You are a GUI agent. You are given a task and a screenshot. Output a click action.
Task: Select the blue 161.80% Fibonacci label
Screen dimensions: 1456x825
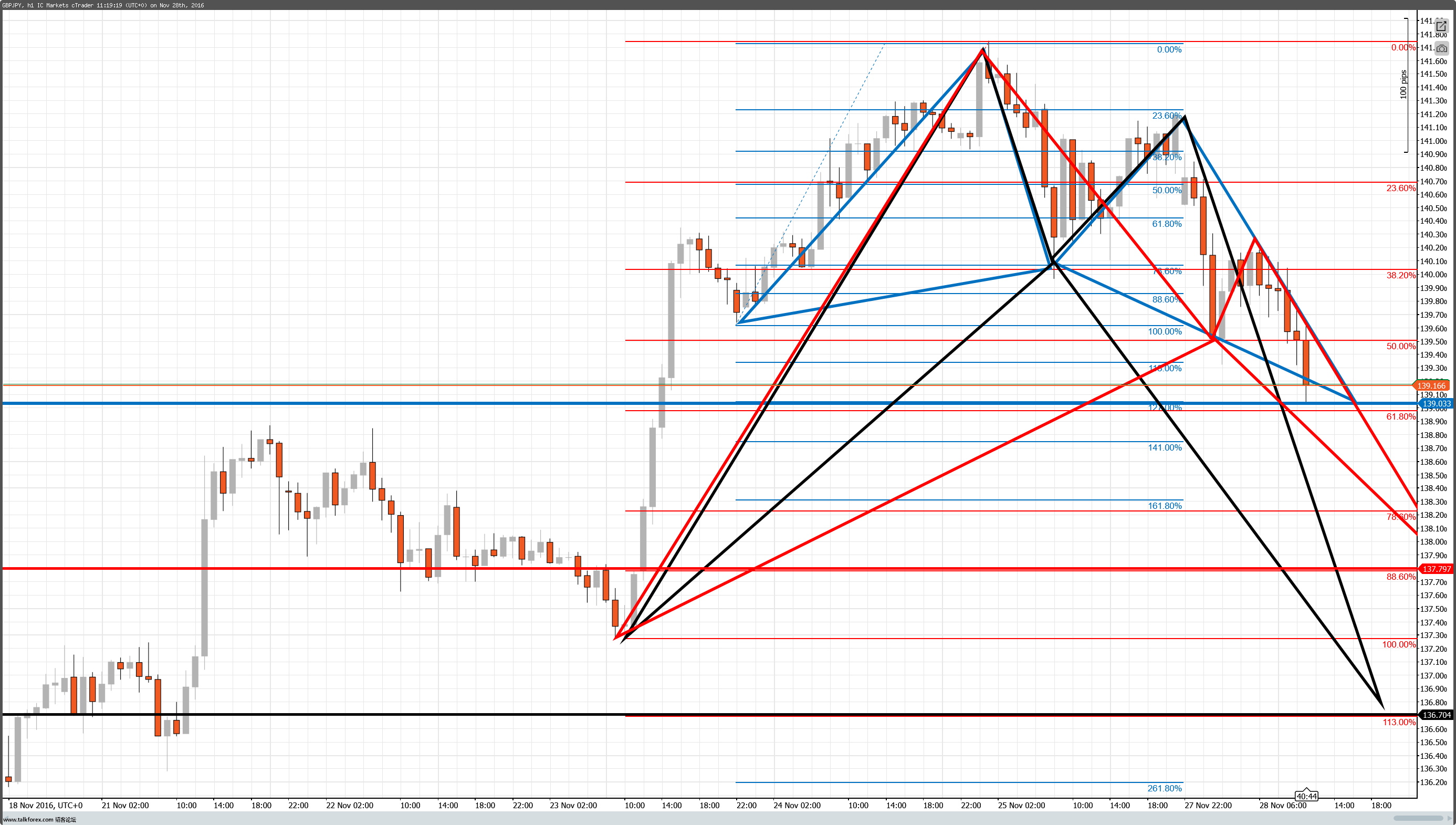(1165, 505)
